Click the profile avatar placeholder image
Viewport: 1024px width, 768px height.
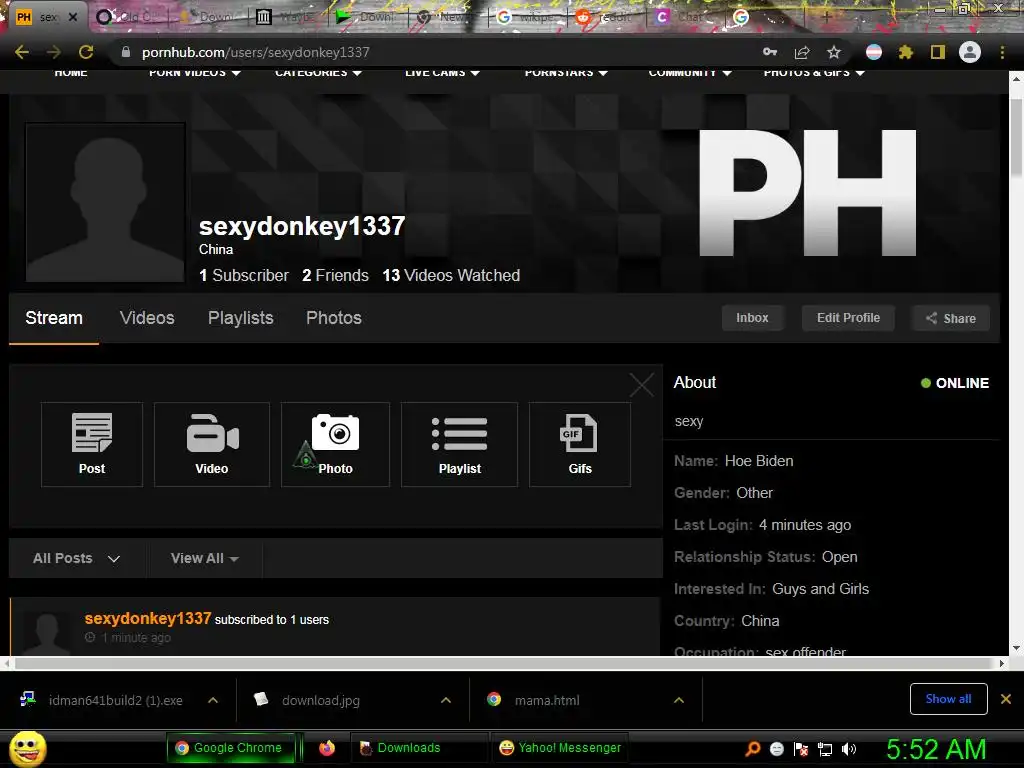(x=105, y=202)
